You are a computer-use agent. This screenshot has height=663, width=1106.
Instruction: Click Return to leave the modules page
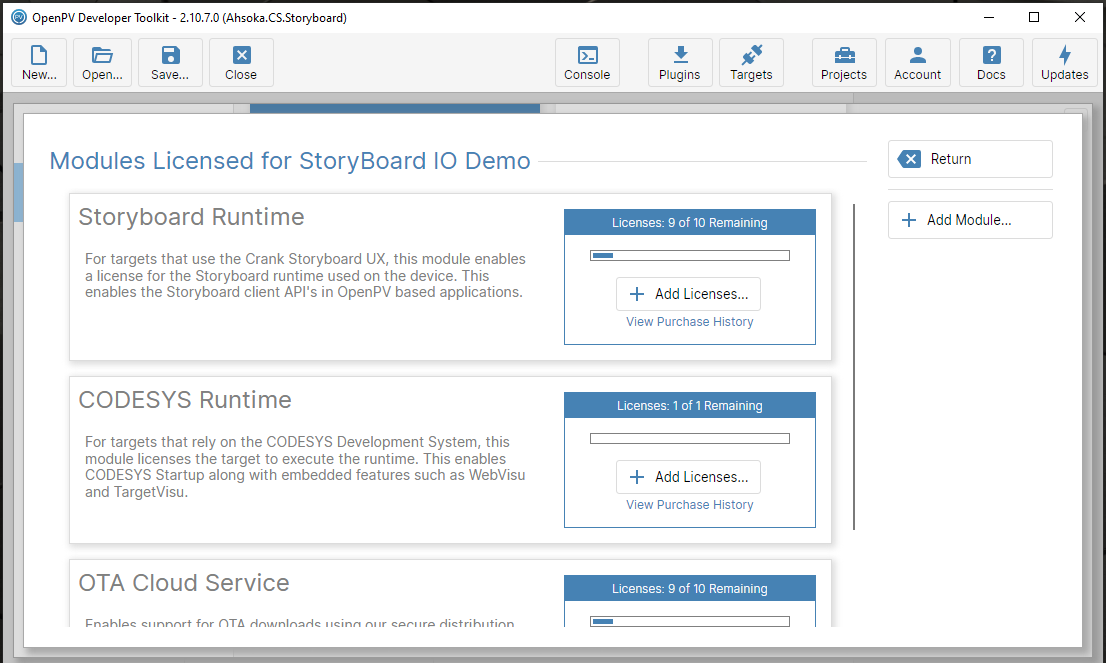[970, 159]
